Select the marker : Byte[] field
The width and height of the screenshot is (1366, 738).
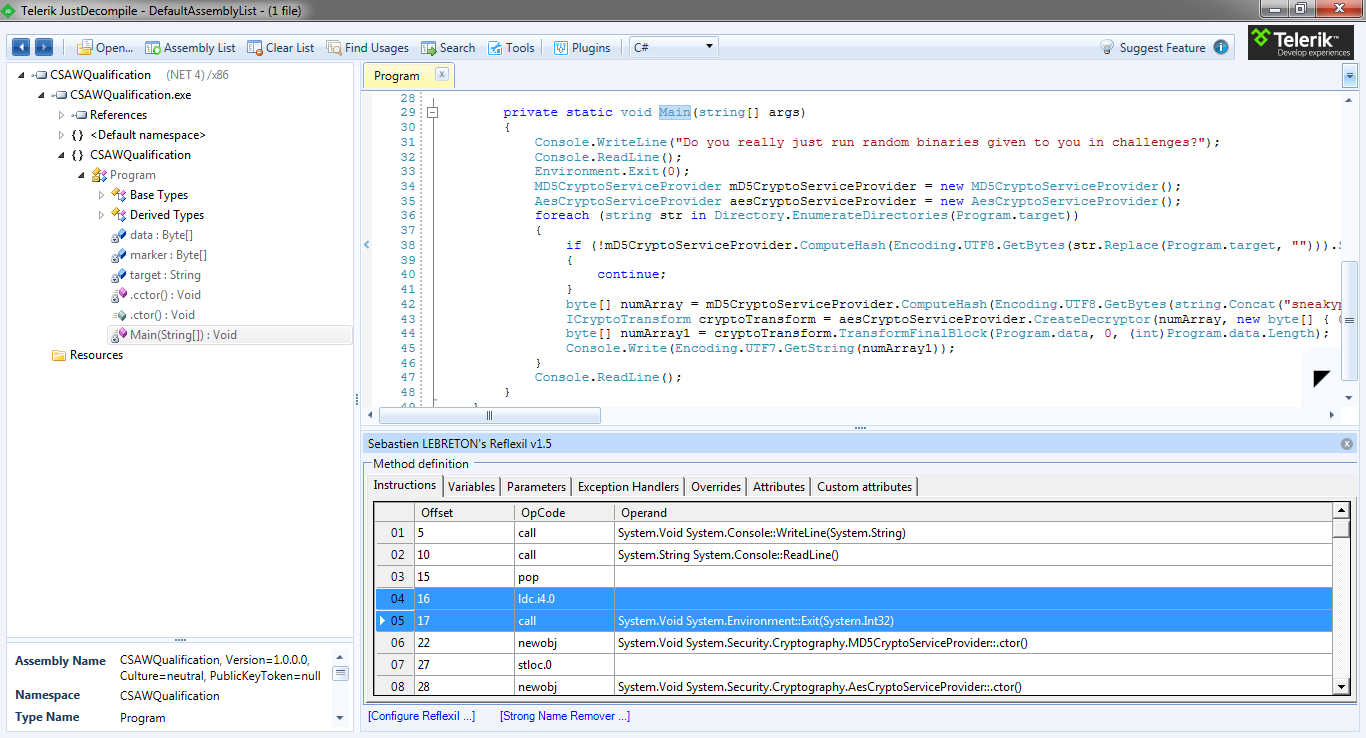coord(159,255)
